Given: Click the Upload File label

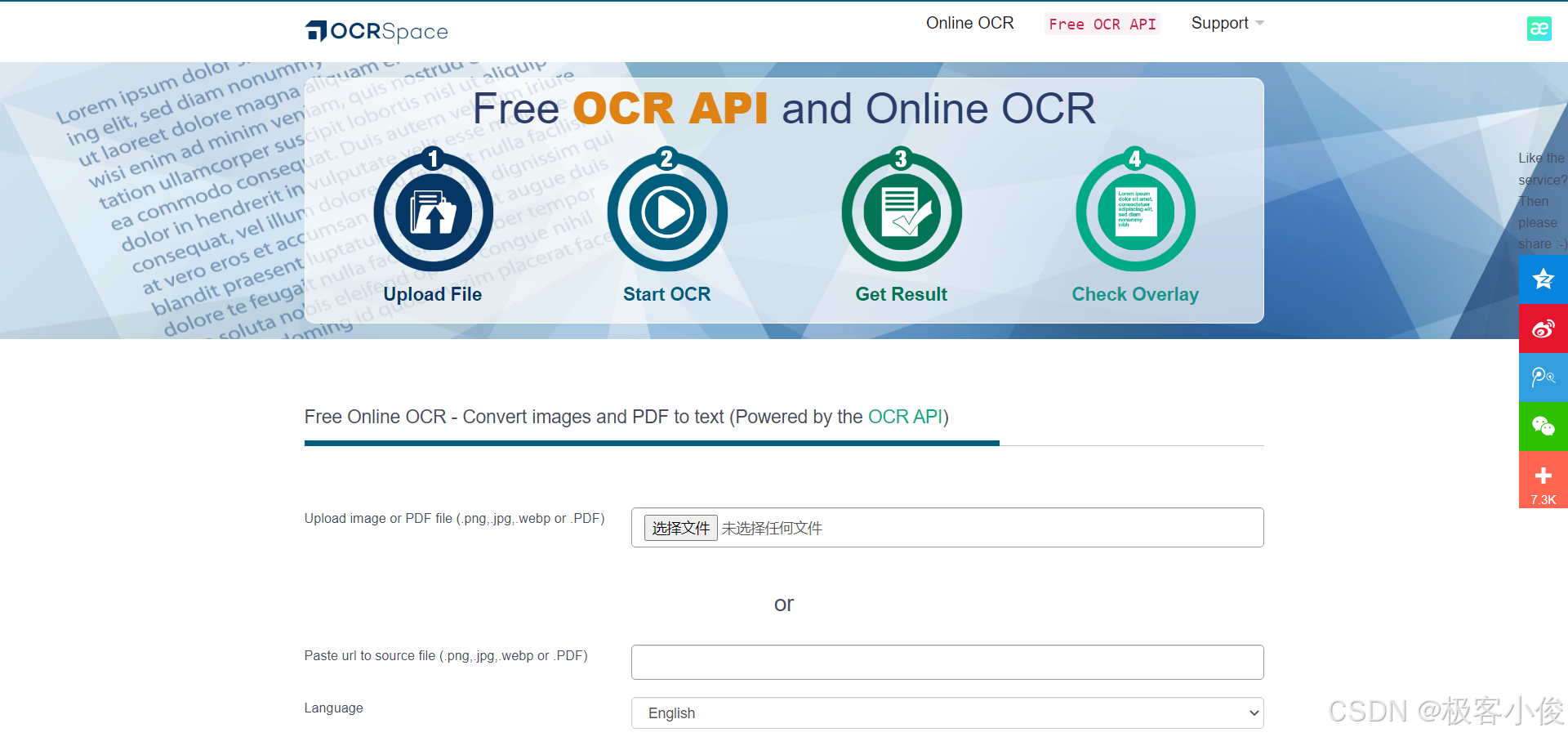Looking at the screenshot, I should click(433, 294).
